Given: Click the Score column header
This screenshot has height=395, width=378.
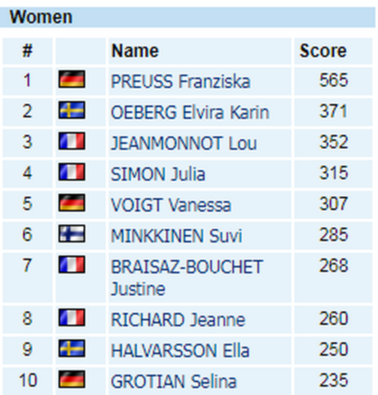Looking at the screenshot, I should point(323,51).
